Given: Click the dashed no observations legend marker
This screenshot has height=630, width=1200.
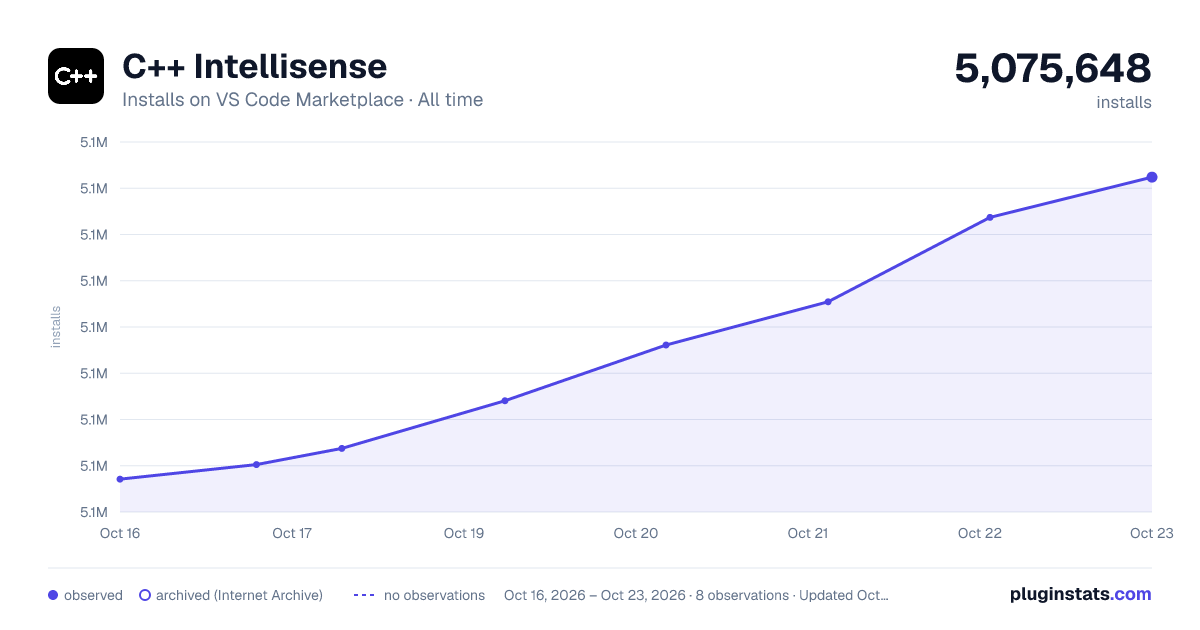Looking at the screenshot, I should tap(364, 595).
